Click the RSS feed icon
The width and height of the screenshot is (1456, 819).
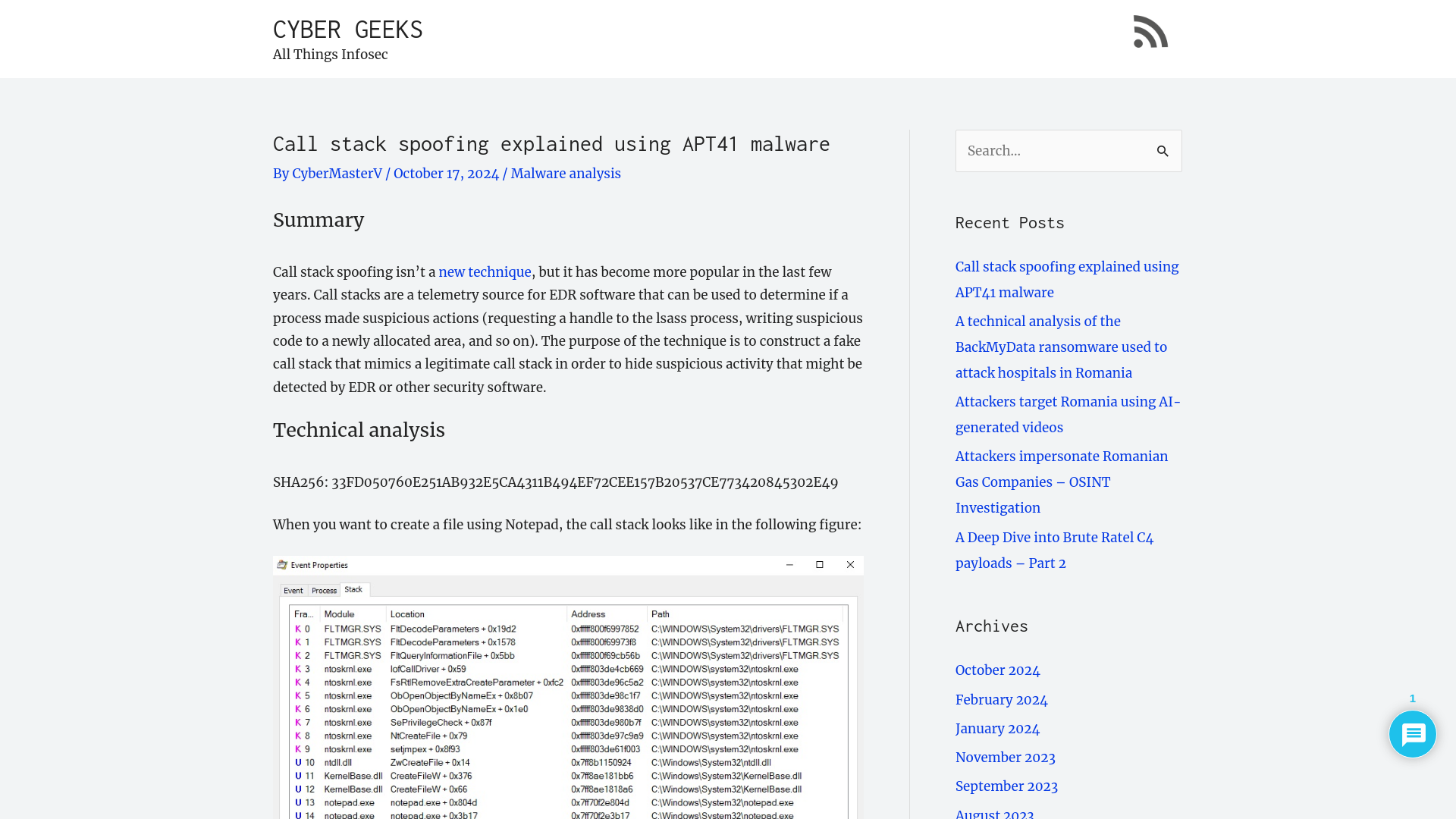pyautogui.click(x=1151, y=32)
